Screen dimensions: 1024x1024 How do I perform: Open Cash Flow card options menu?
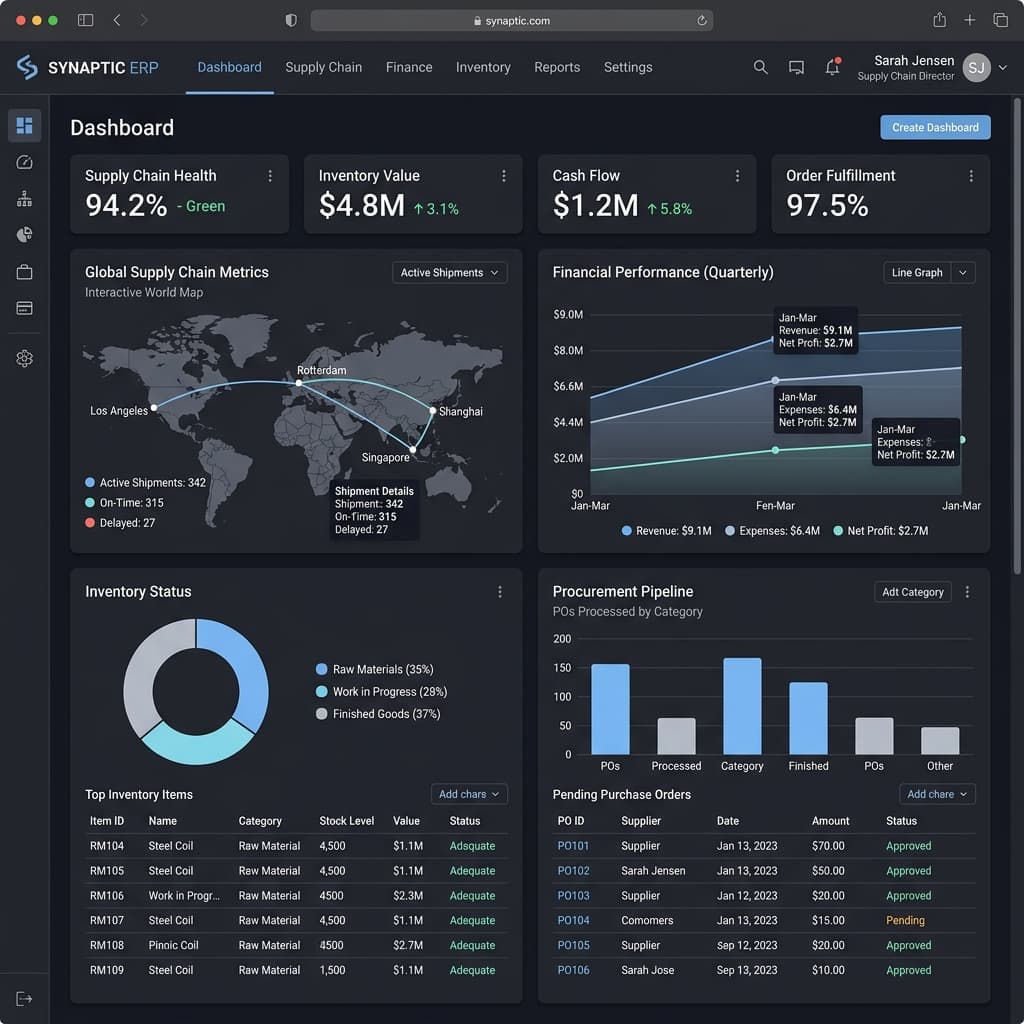[737, 176]
